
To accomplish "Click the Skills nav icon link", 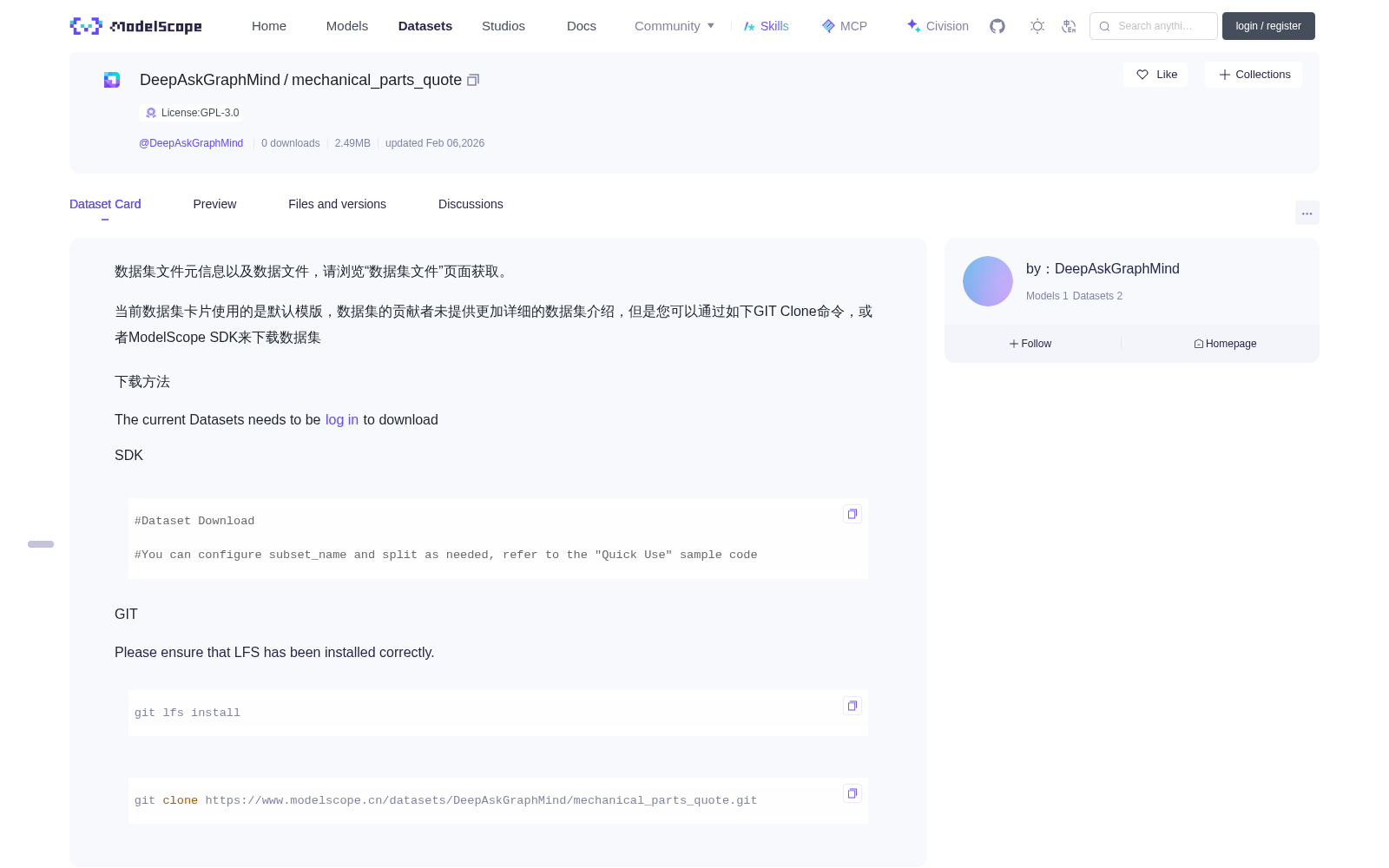I will (767, 26).
